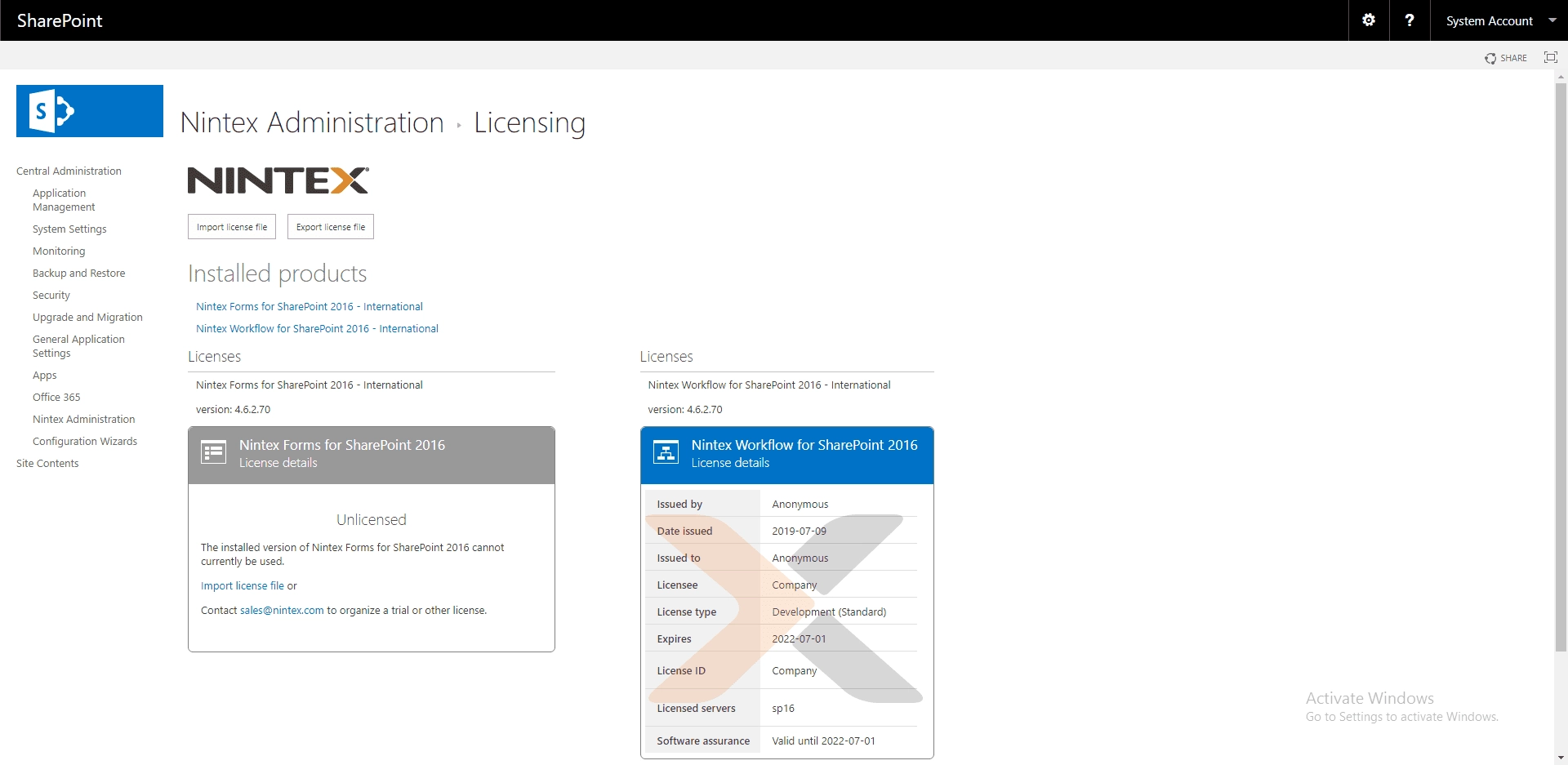Image resolution: width=1568 pixels, height=765 pixels.
Task: Click the scrollbar up arrow
Action: click(1561, 76)
